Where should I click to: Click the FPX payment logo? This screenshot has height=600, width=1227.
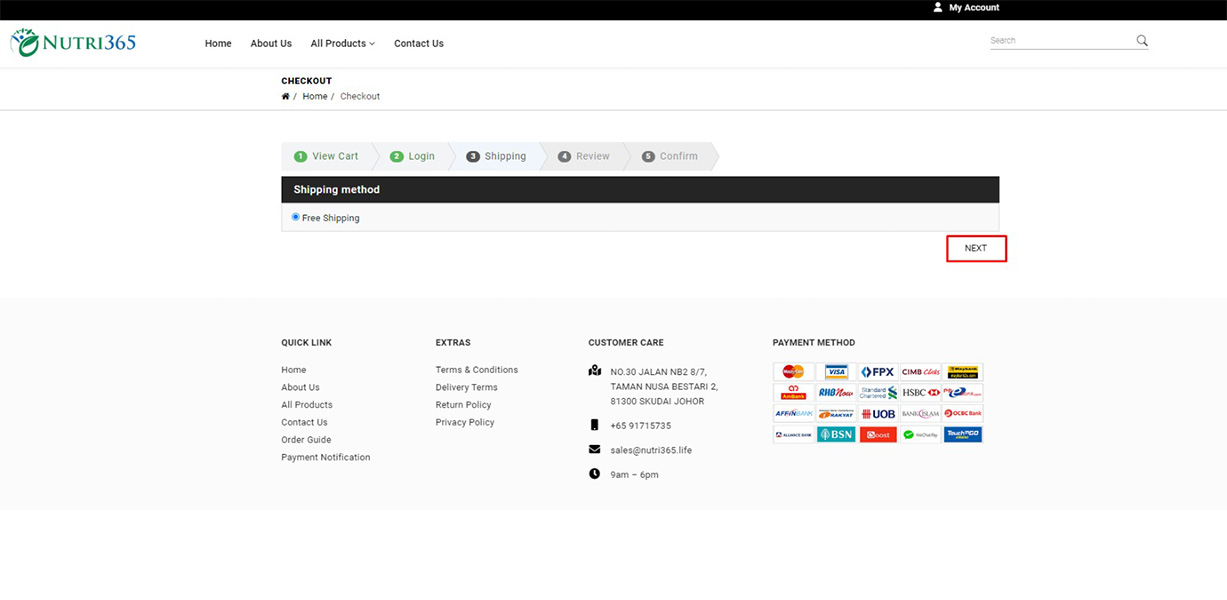point(878,372)
